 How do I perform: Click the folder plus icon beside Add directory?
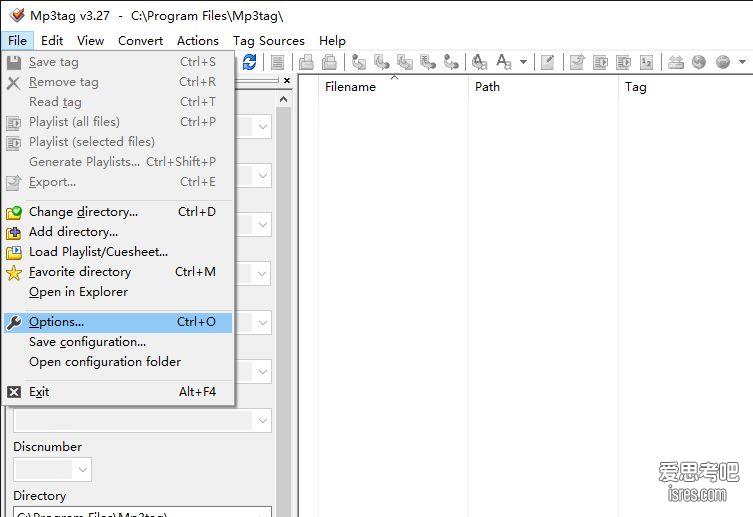[x=13, y=232]
